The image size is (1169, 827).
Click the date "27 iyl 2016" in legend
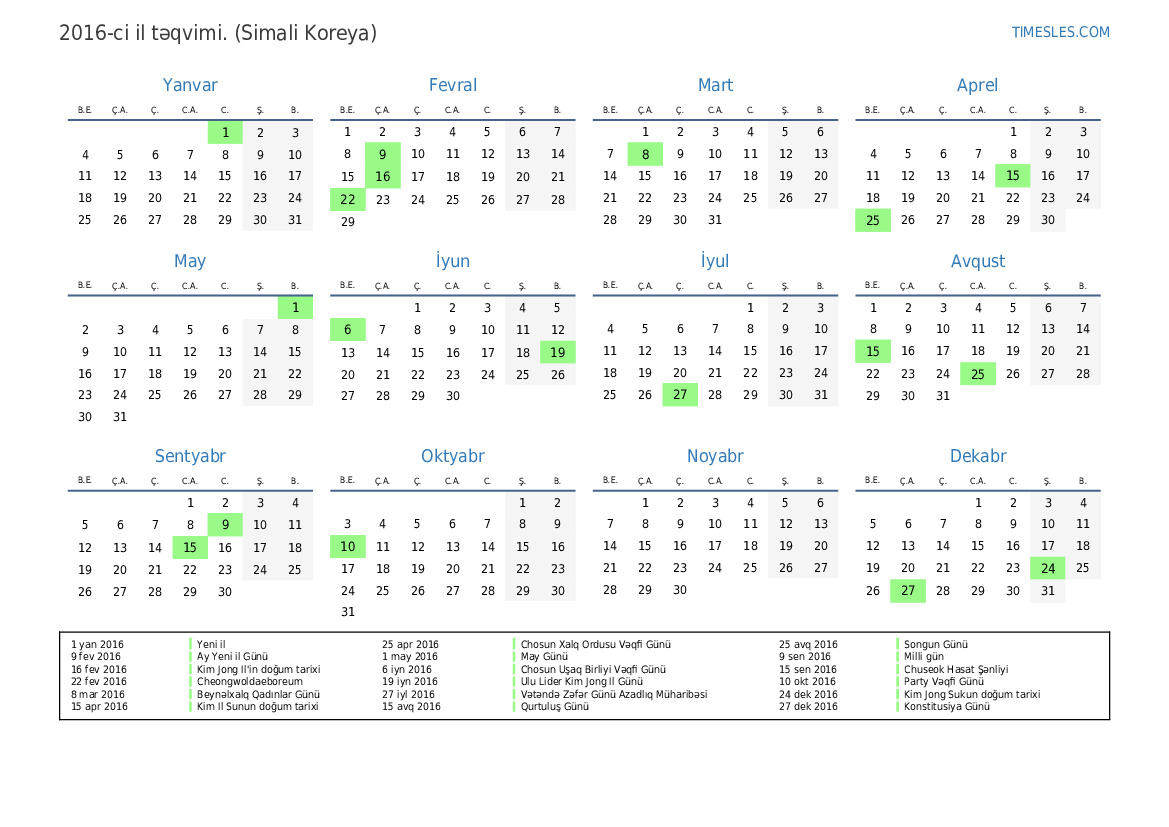coord(408,694)
